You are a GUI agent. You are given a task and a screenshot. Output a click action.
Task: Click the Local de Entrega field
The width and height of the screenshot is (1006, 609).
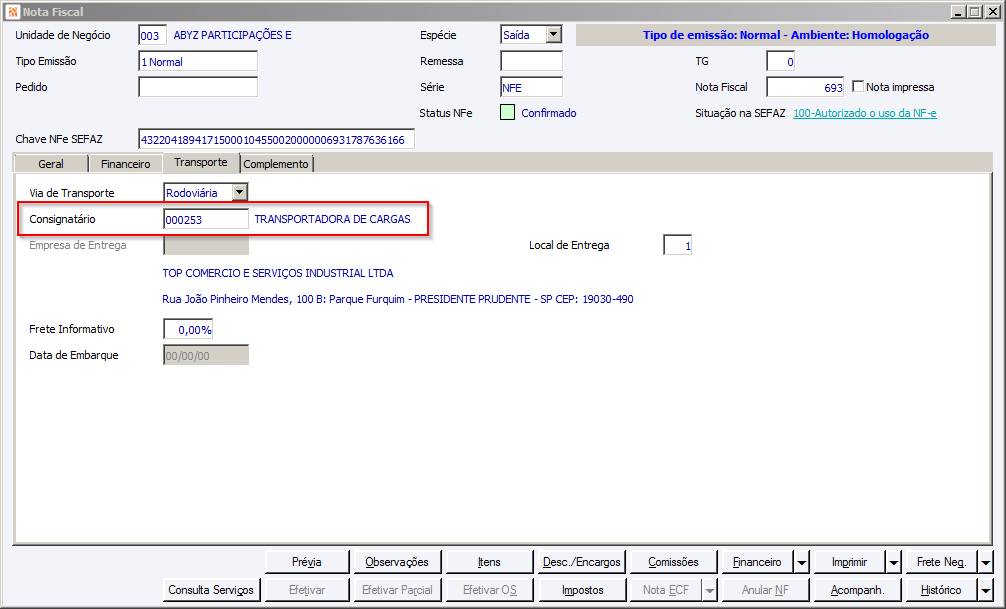(678, 245)
